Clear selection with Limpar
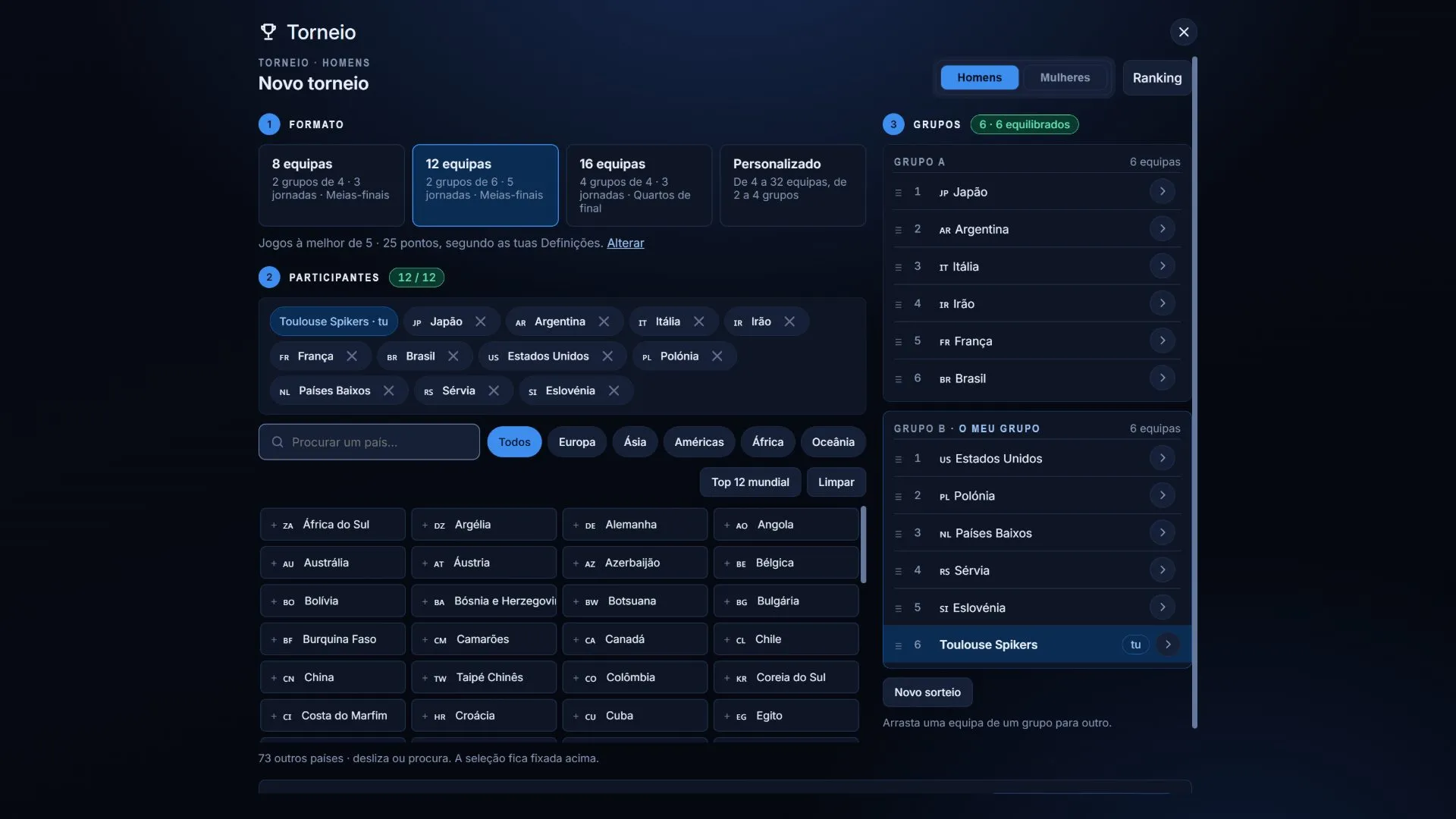The height and width of the screenshot is (819, 1456). 836,482
